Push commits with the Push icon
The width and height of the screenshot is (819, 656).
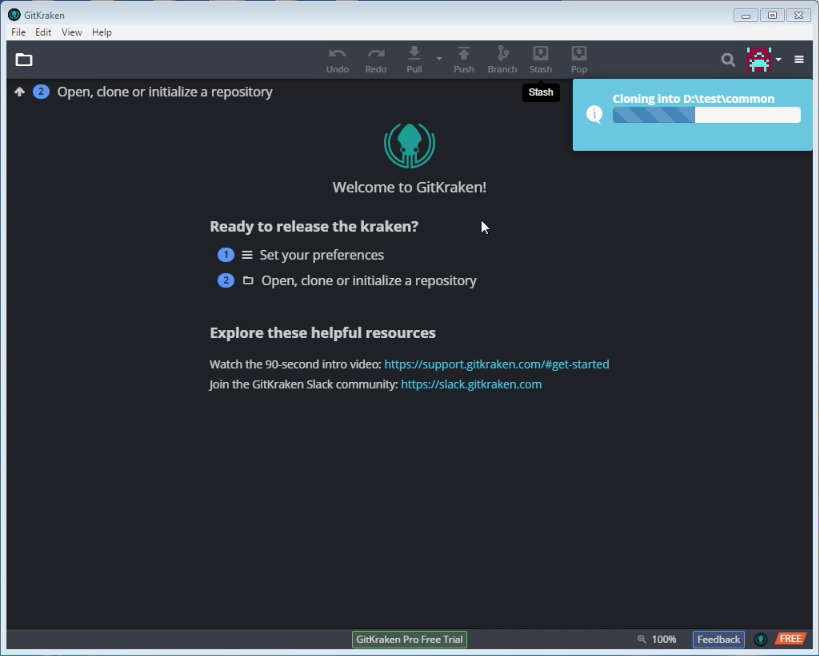coord(464,60)
